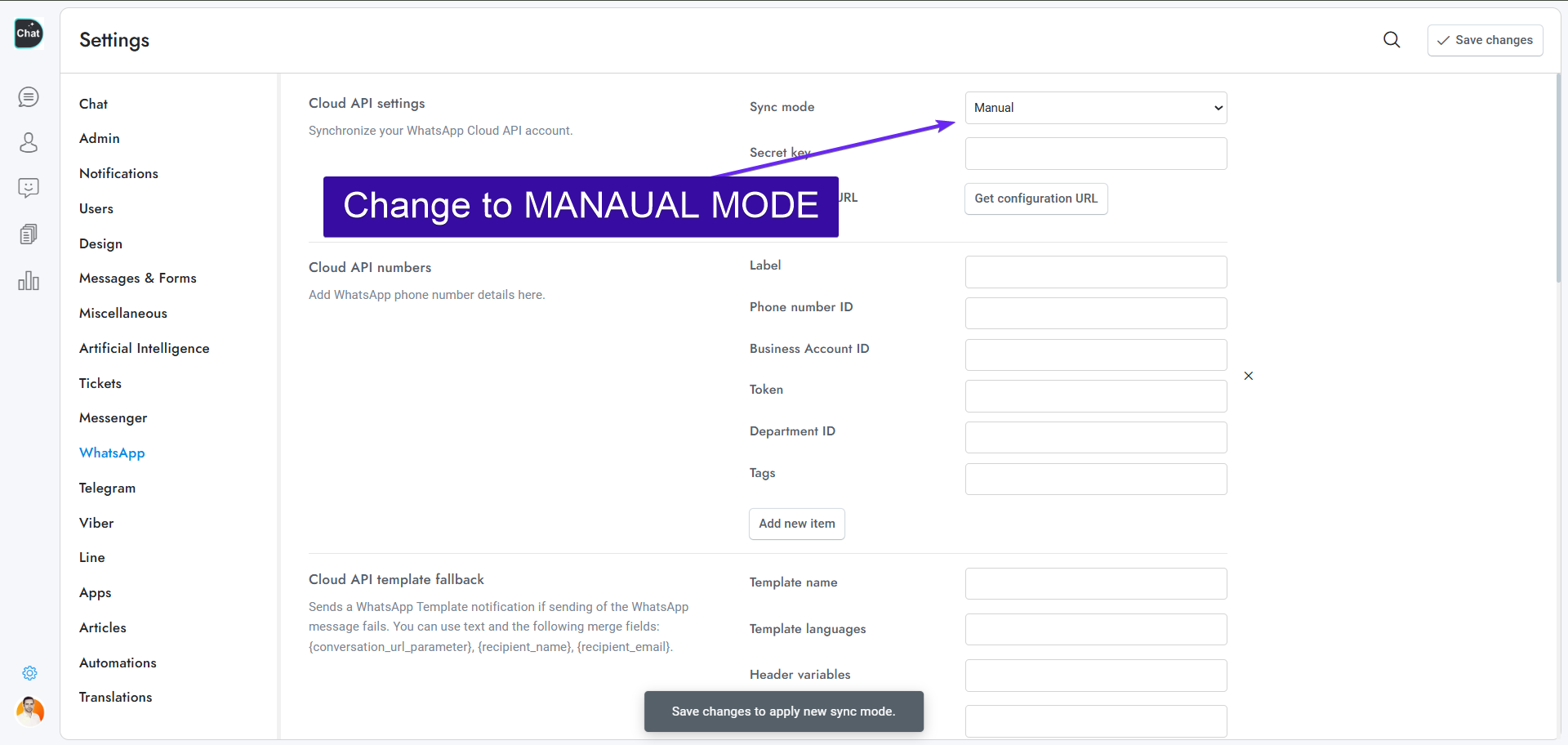
Task: Go to the Notifications settings section
Action: [x=118, y=173]
